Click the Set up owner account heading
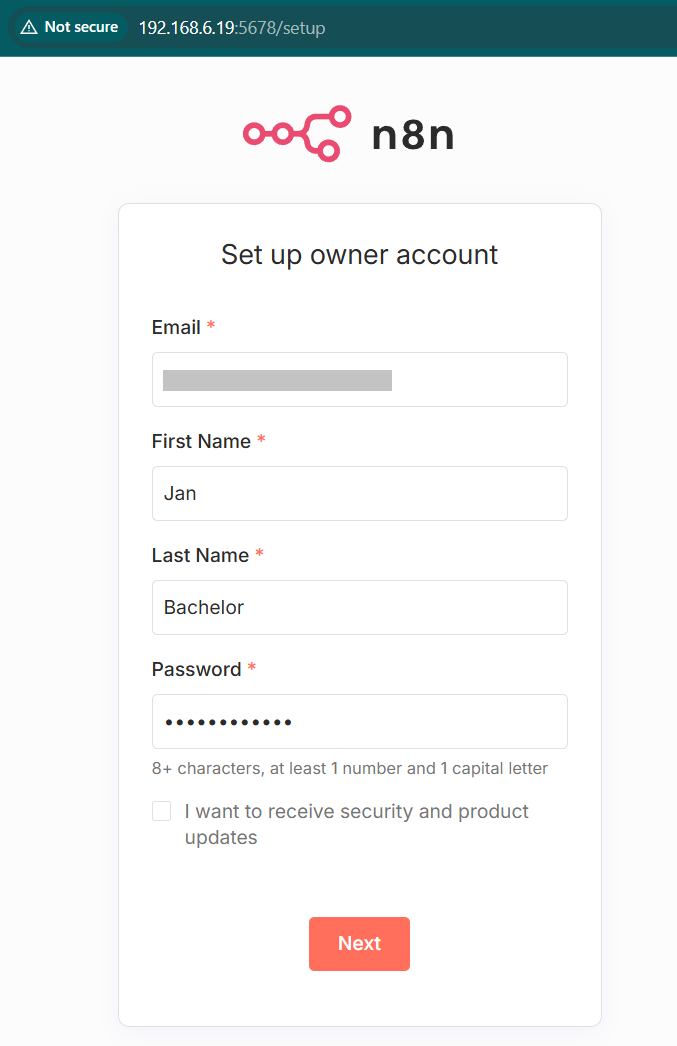The width and height of the screenshot is (677, 1046). tap(359, 254)
